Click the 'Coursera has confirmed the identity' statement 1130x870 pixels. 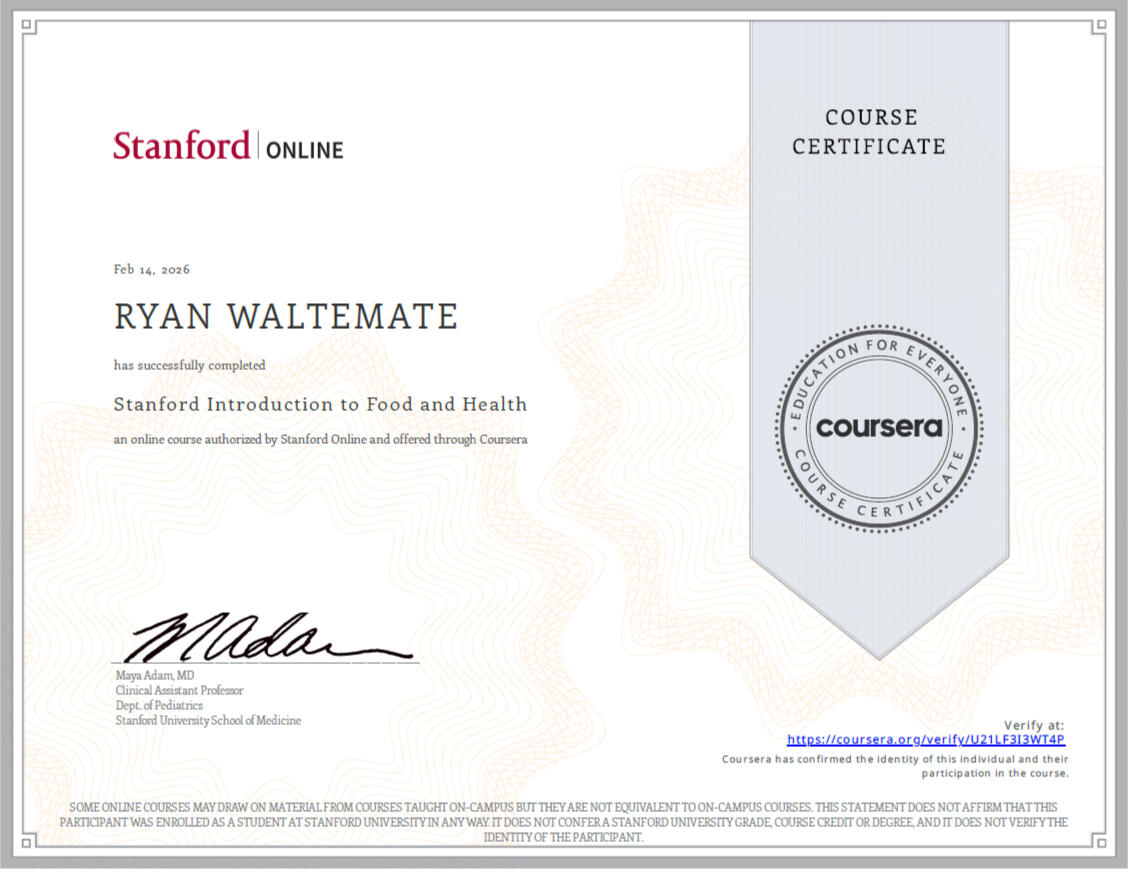895,766
